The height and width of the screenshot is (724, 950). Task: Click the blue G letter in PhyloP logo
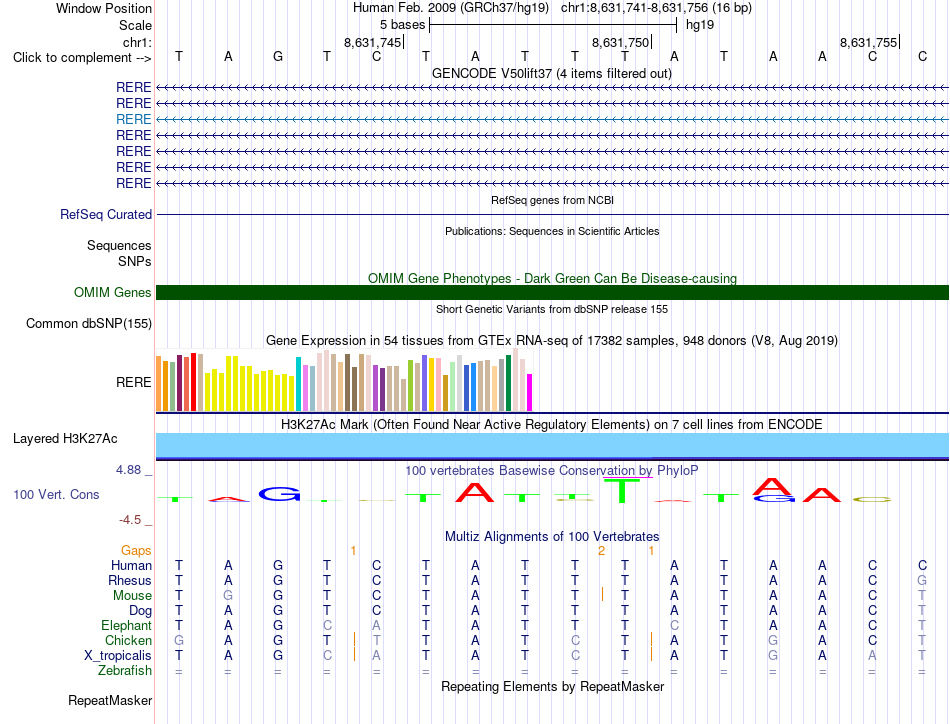point(279,494)
